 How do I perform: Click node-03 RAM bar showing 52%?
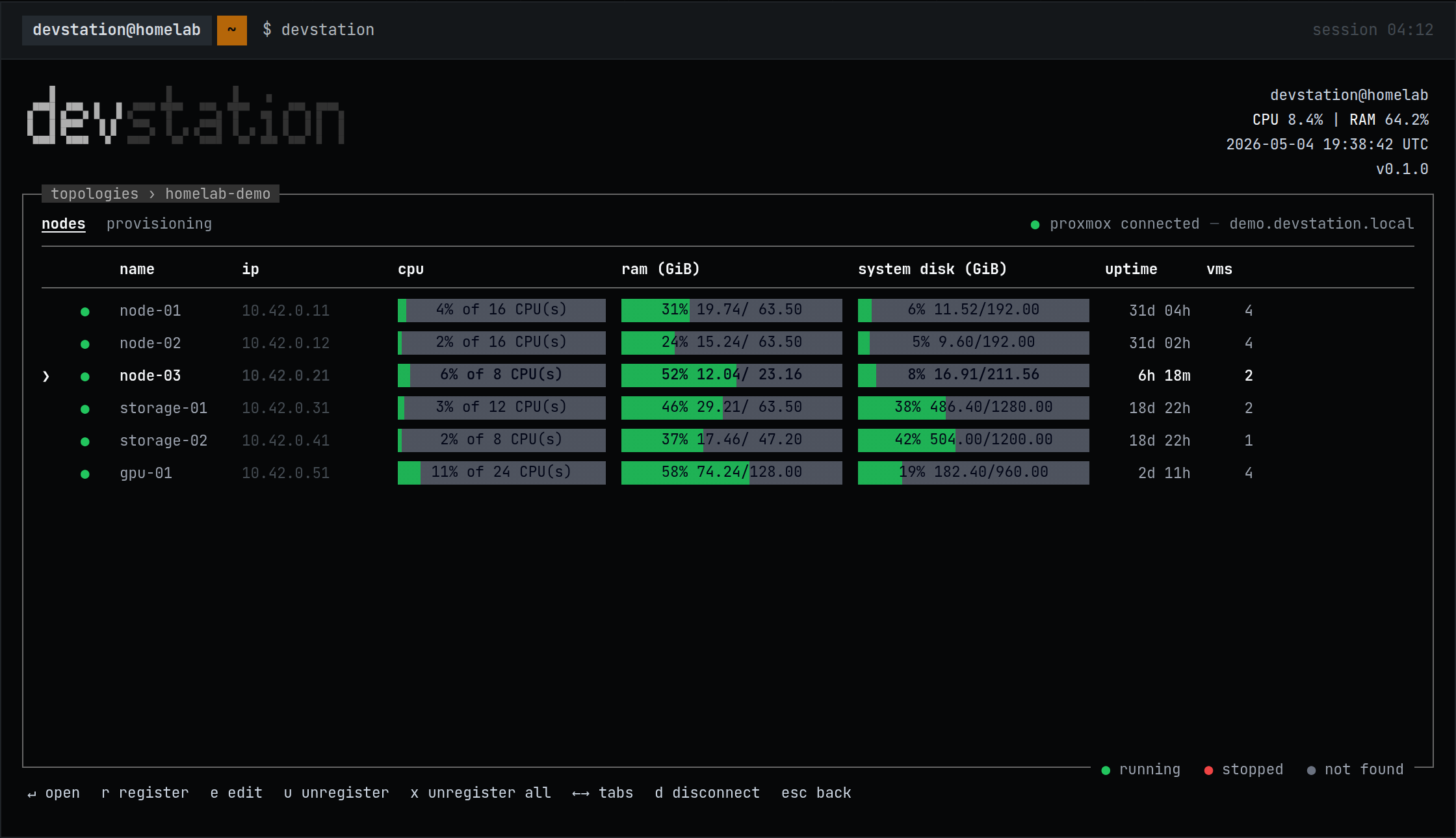point(732,375)
